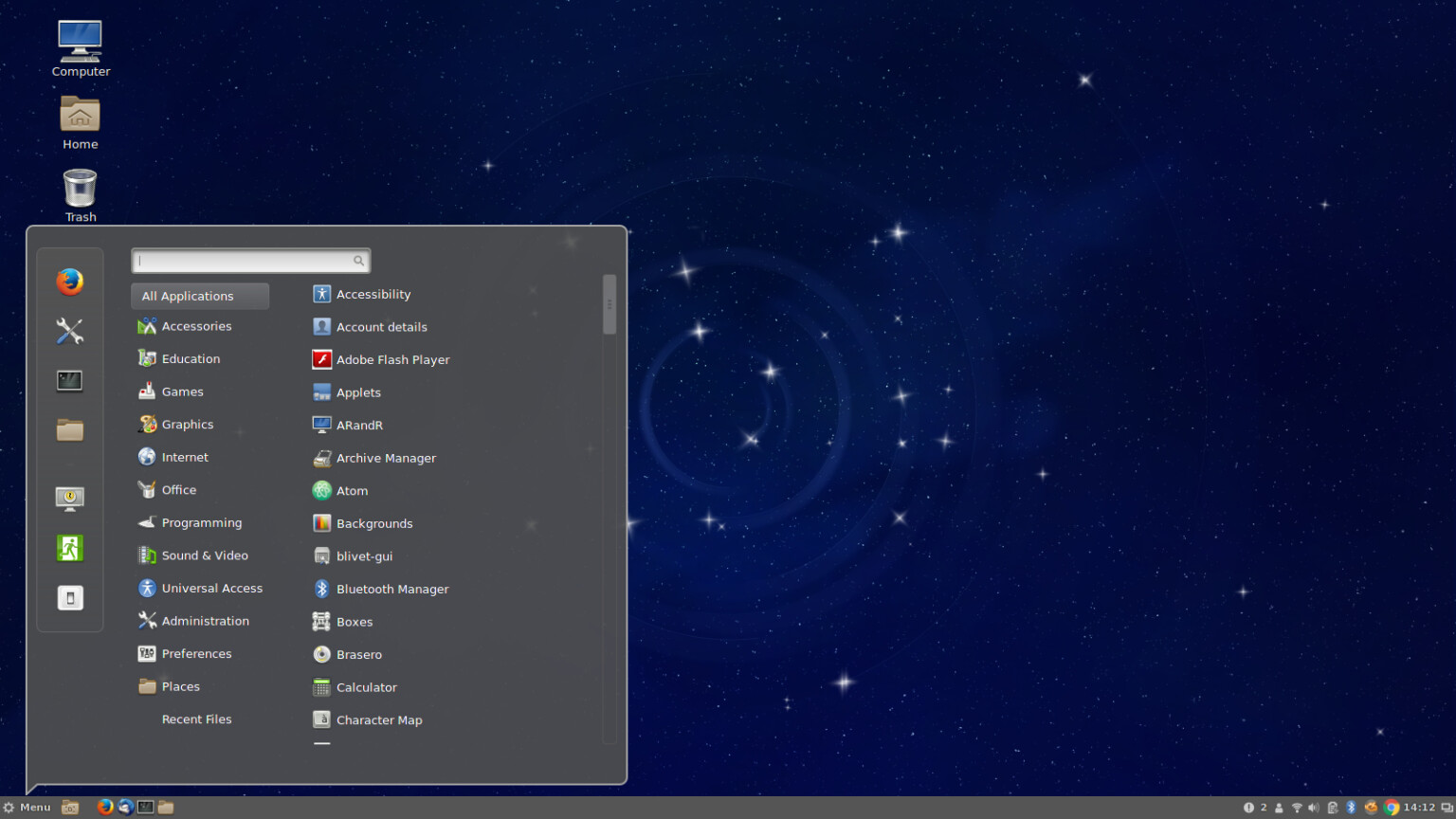Switch to the Sound & Video category
The width and height of the screenshot is (1456, 819).
point(204,555)
